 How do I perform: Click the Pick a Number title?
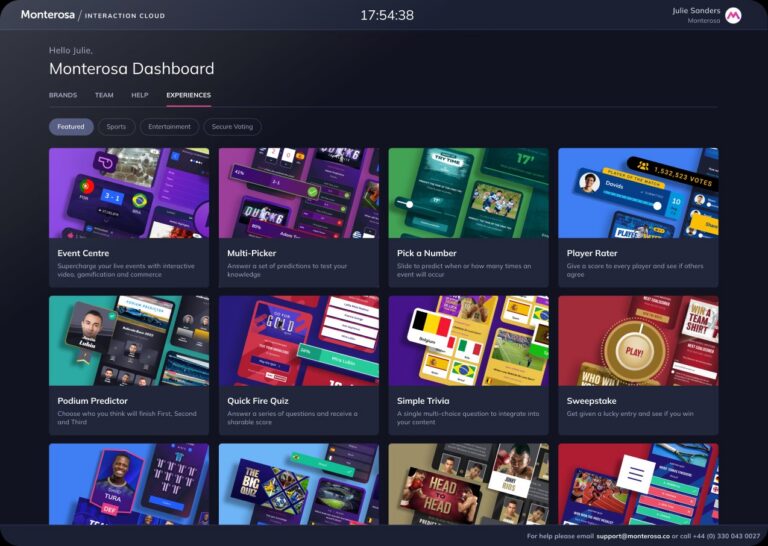(427, 253)
